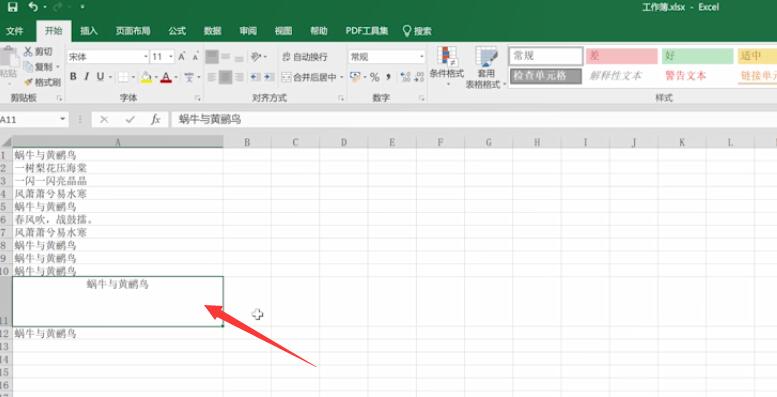Decrease decimal places
This screenshot has width=777, height=397.
coord(419,77)
